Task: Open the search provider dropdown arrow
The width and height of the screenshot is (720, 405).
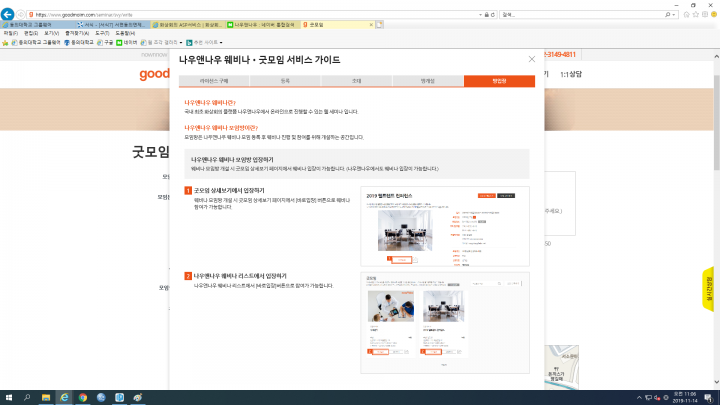Action: (674, 15)
